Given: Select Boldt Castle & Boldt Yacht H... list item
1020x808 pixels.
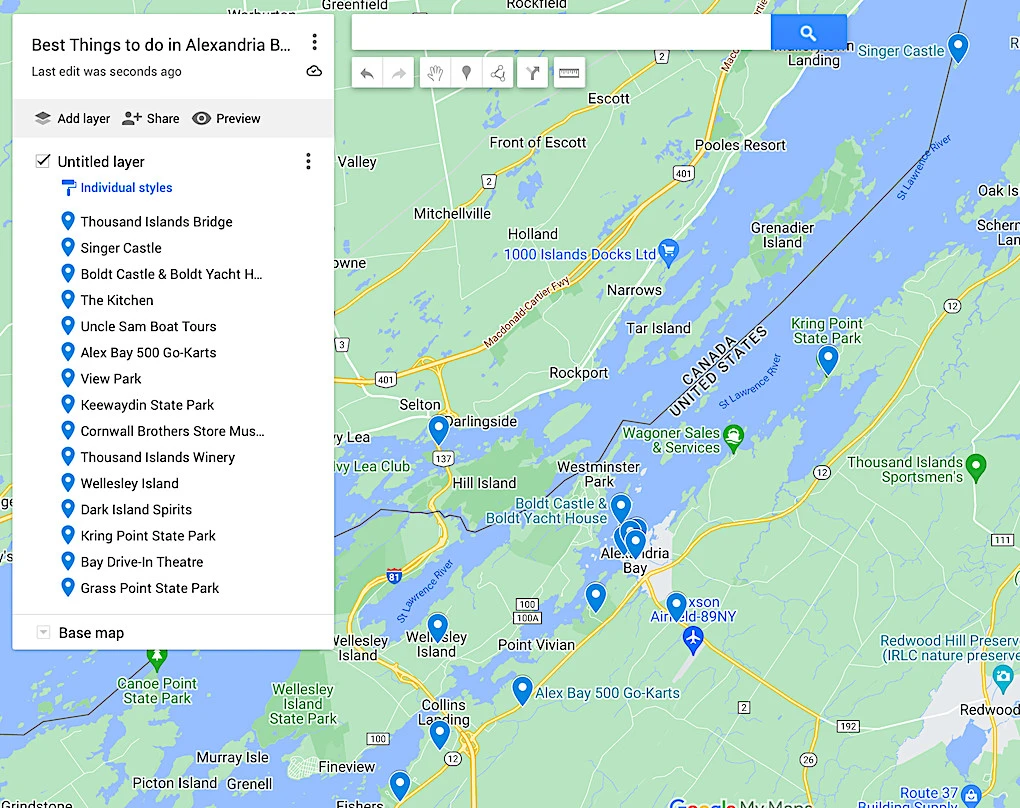Looking at the screenshot, I should point(171,274).
